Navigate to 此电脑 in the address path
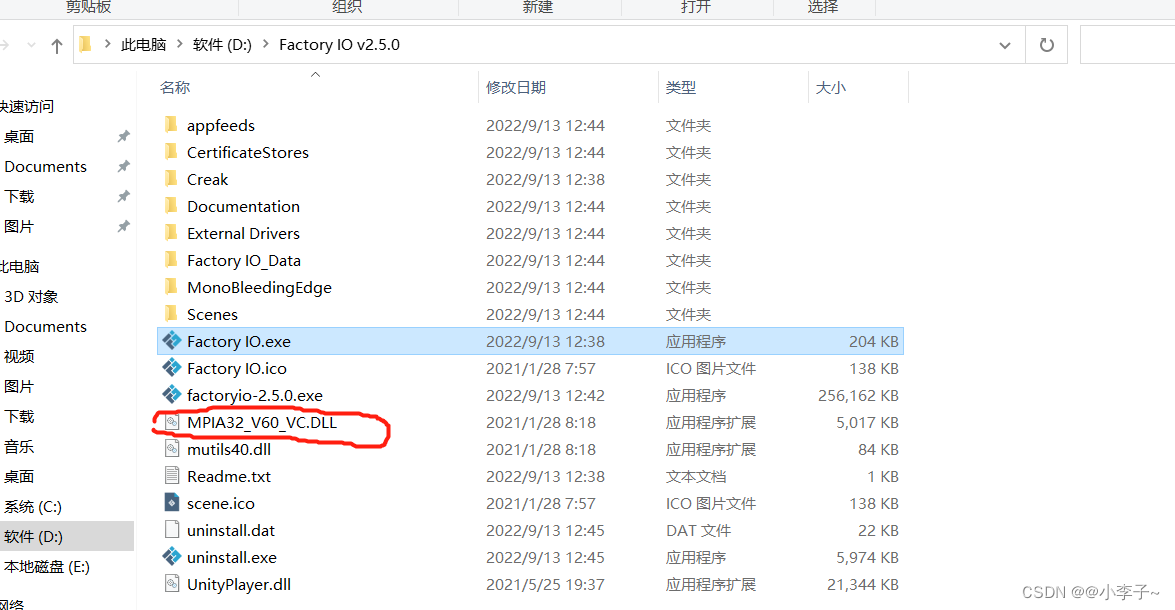This screenshot has height=610, width=1175. point(143,44)
